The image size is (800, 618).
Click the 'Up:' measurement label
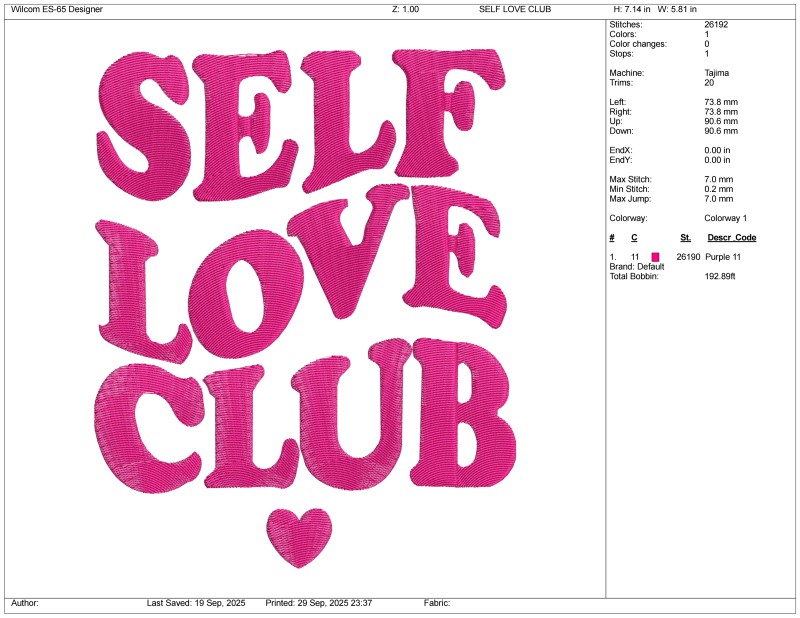point(616,121)
